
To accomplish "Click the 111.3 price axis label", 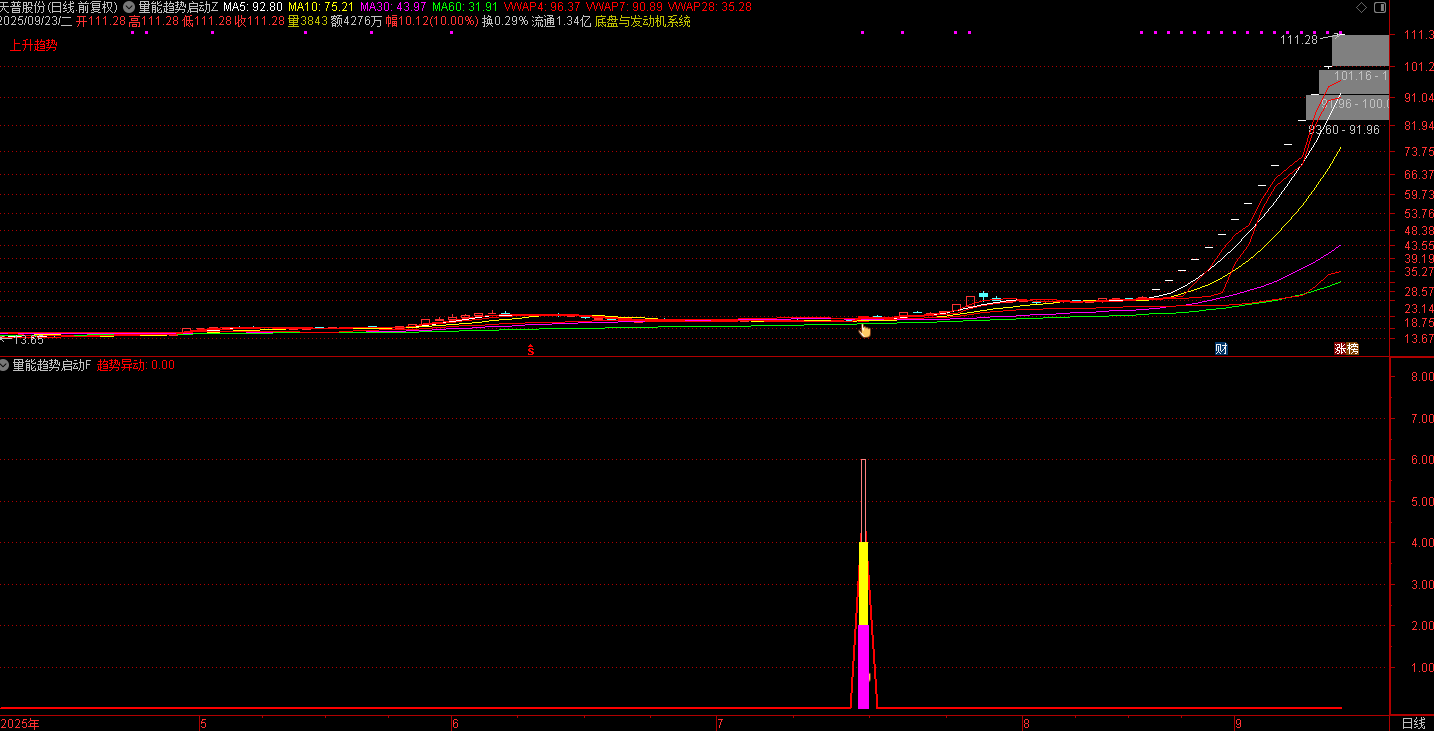I will pos(1419,36).
